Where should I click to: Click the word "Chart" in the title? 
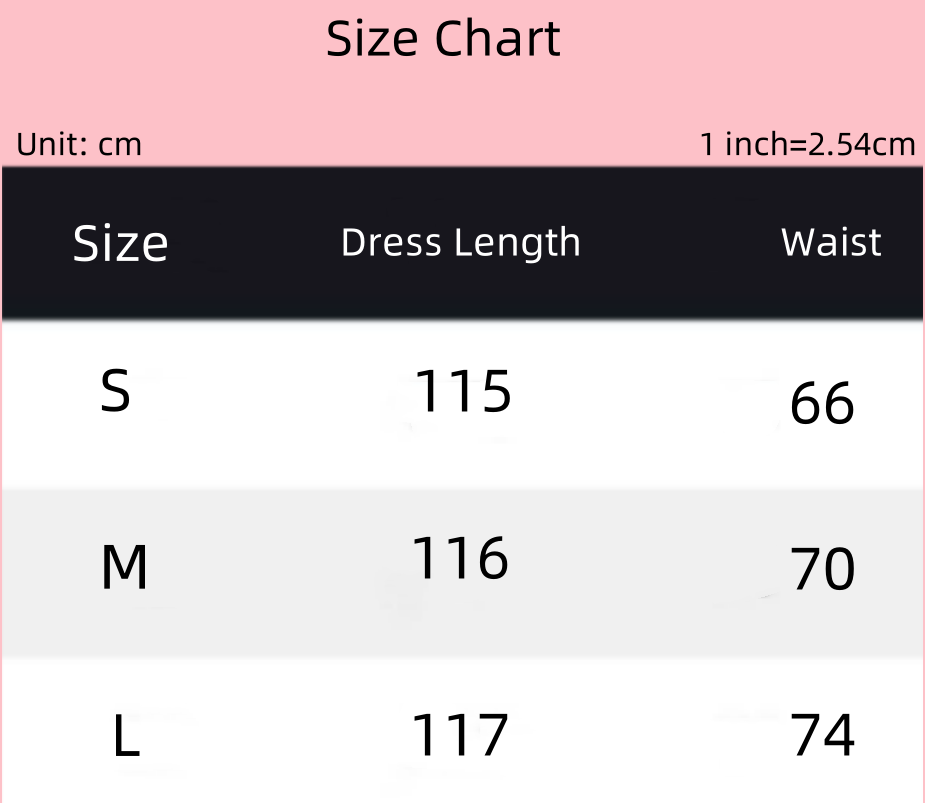(x=497, y=40)
